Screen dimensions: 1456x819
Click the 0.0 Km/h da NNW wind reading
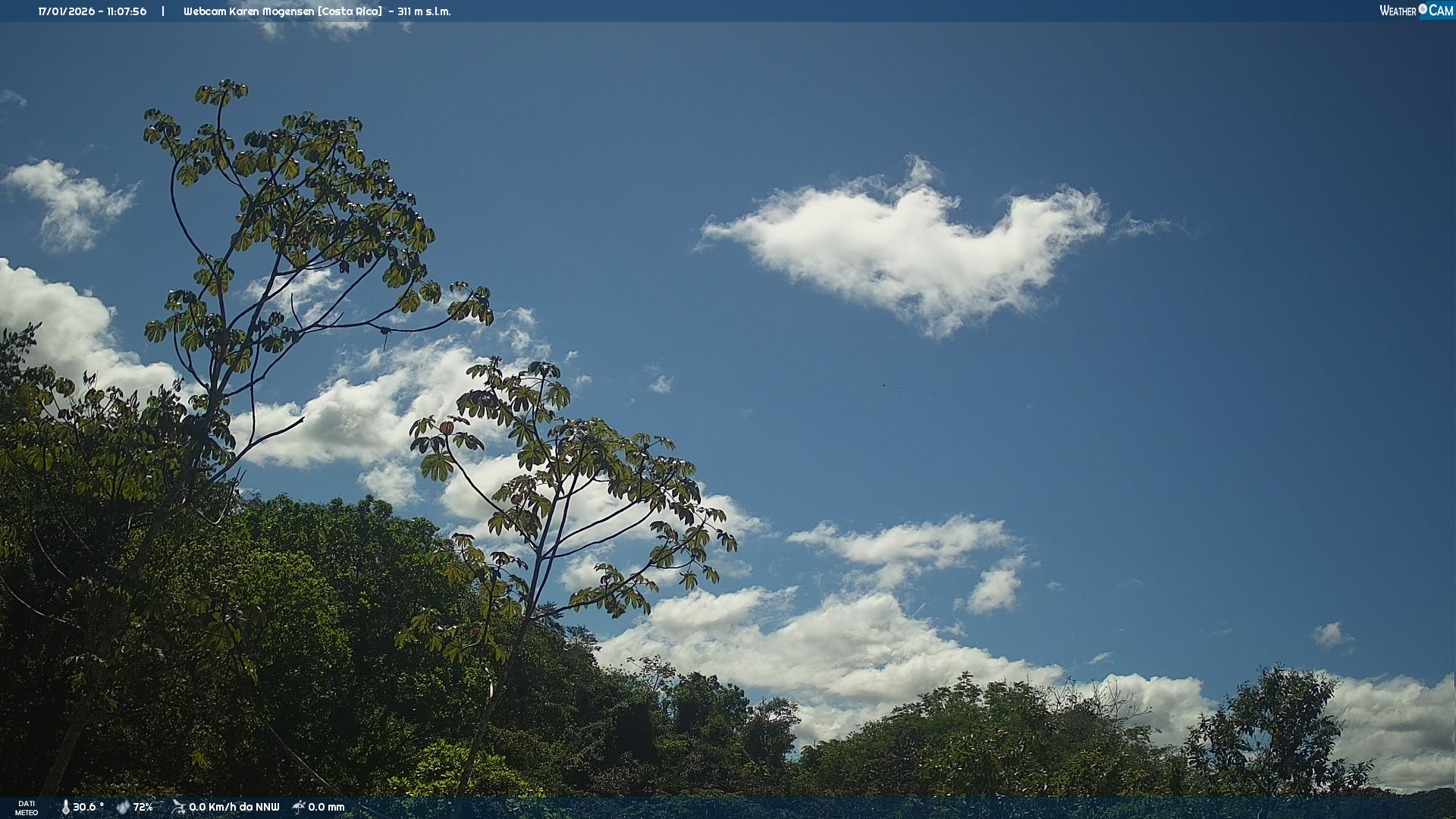234,807
